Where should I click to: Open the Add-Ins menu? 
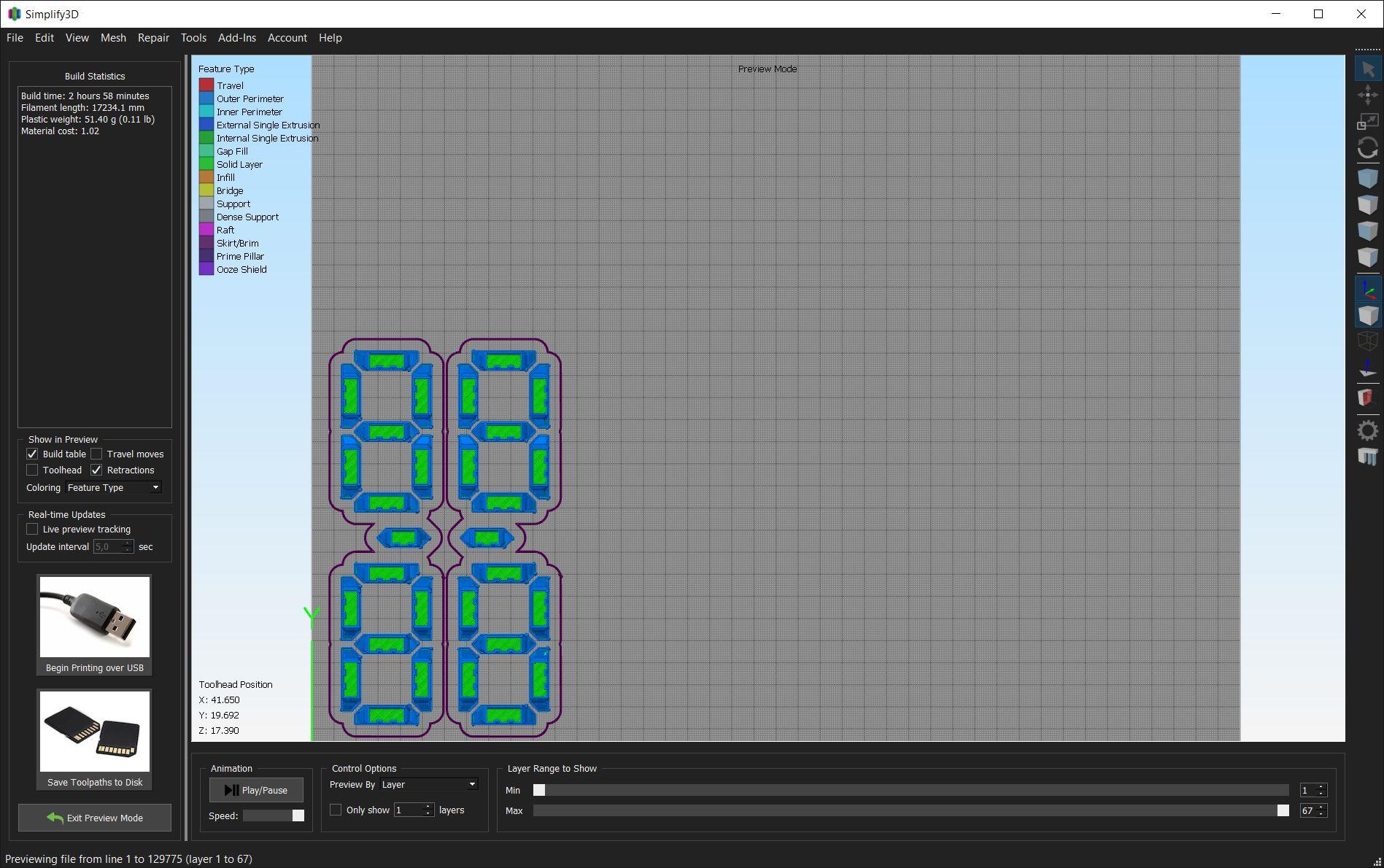[x=236, y=38]
